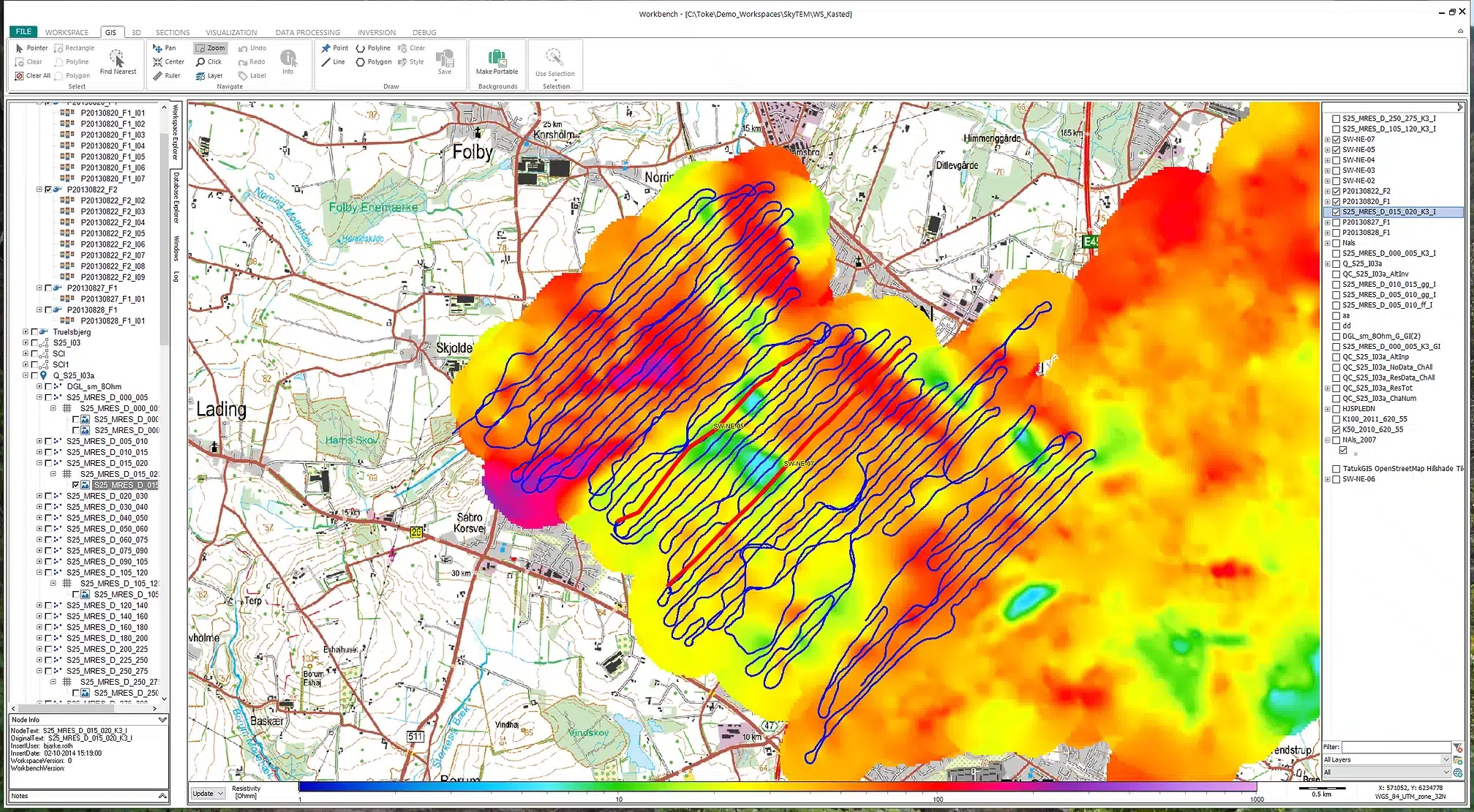Select the Pointer tool

click(x=31, y=48)
